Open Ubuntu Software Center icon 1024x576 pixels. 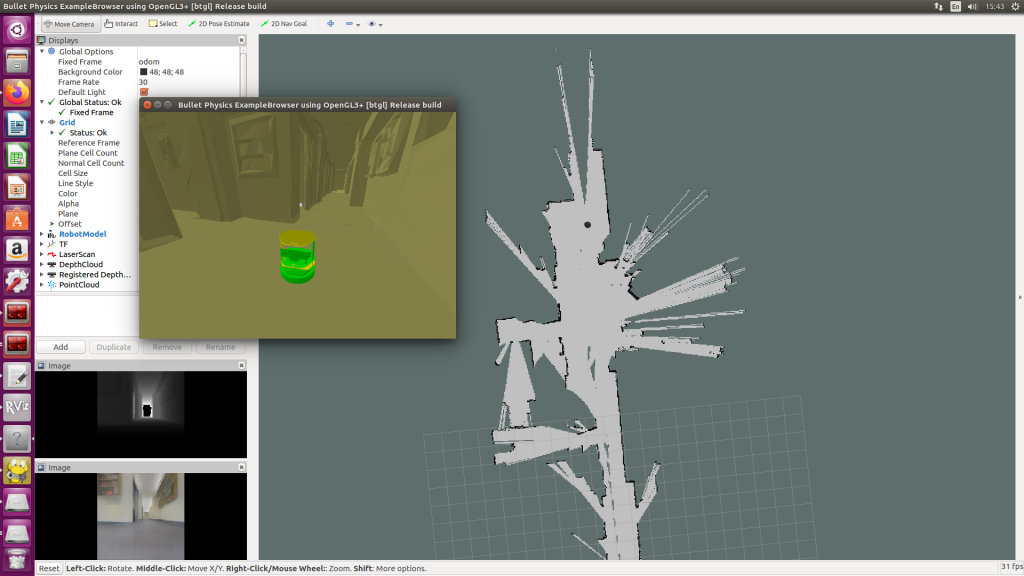click(17, 219)
